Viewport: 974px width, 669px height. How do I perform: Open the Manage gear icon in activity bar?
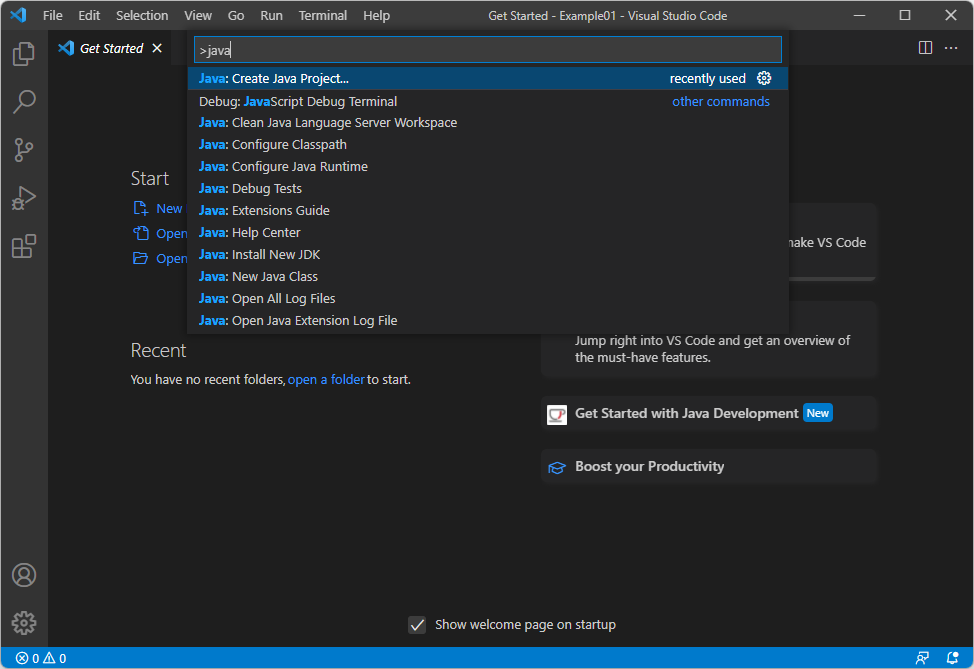pos(24,622)
